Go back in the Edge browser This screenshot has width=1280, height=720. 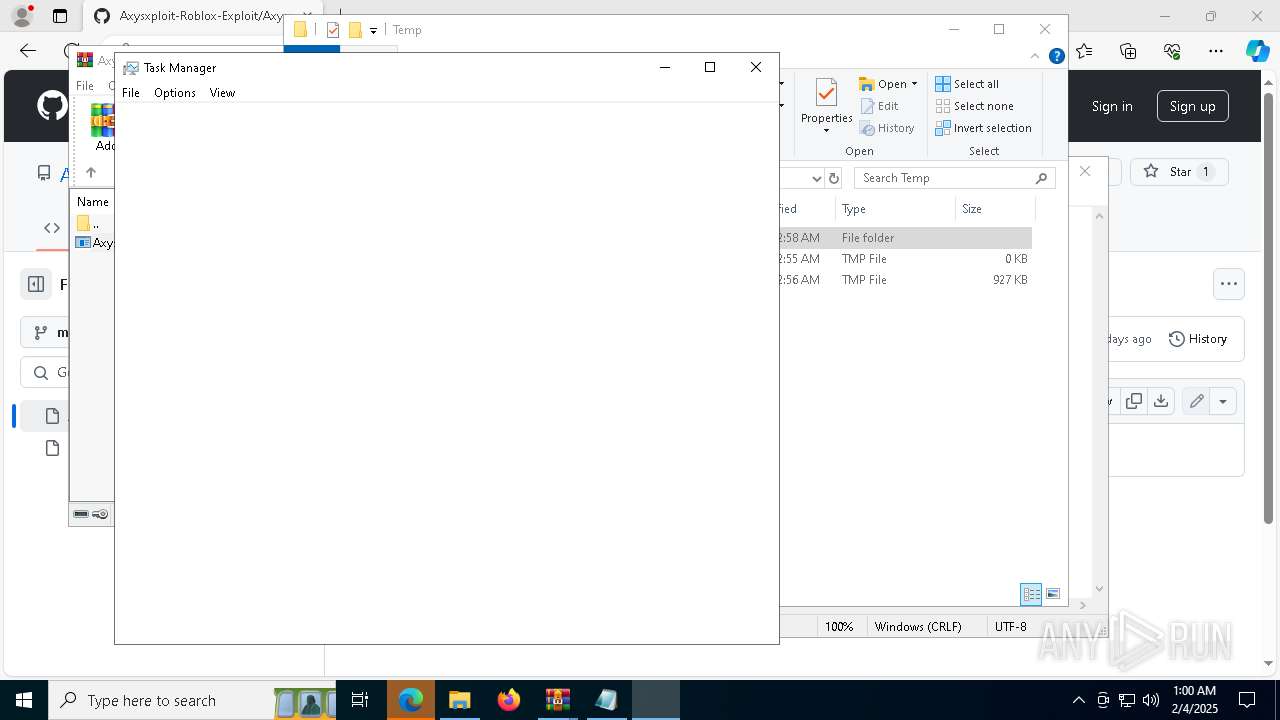tap(28, 51)
